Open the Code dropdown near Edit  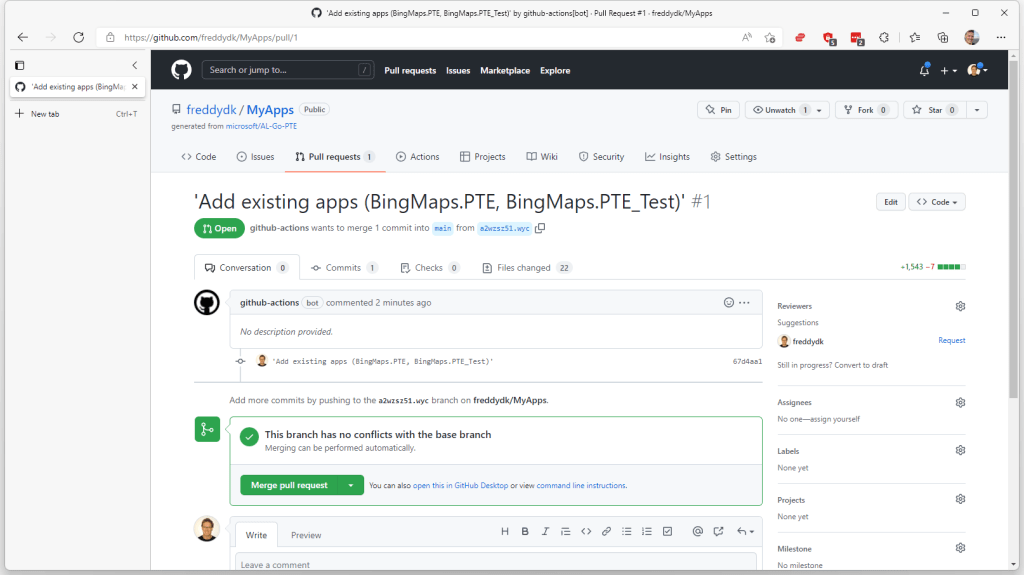pos(936,202)
